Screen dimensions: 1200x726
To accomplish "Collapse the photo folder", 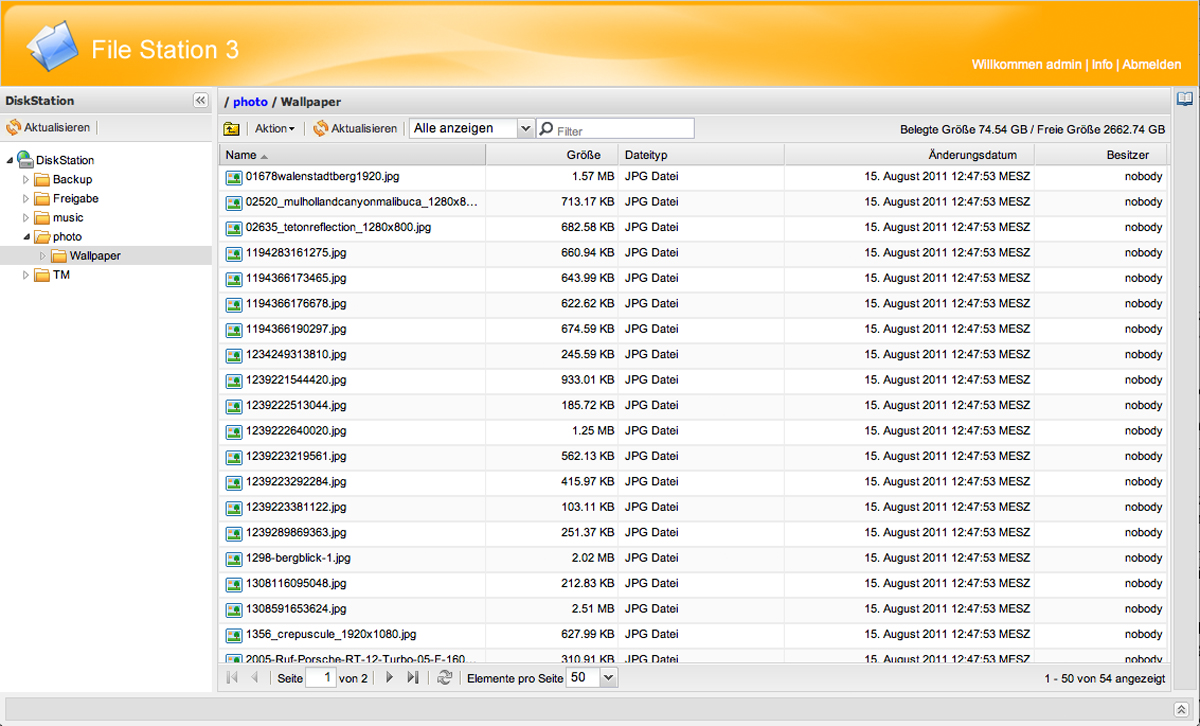I will (27, 237).
